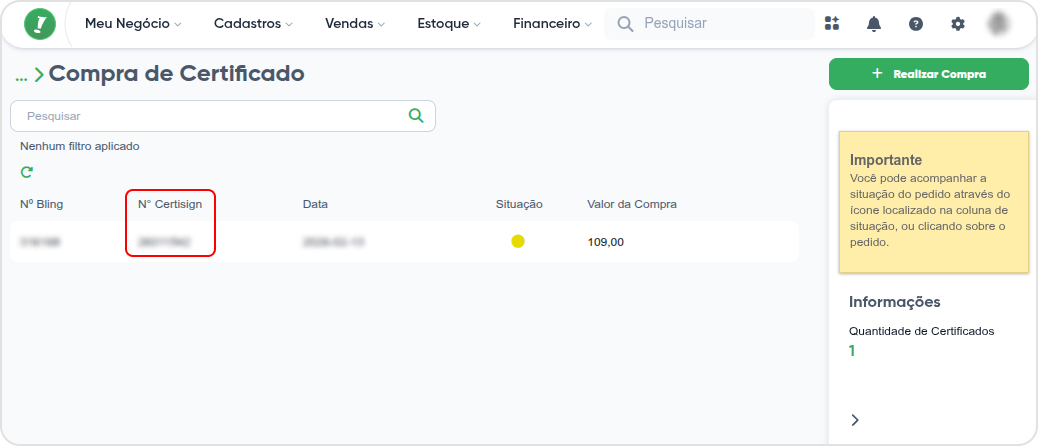1038x446 pixels.
Task: Focus the global Pesquisar search field
Action: coord(709,24)
